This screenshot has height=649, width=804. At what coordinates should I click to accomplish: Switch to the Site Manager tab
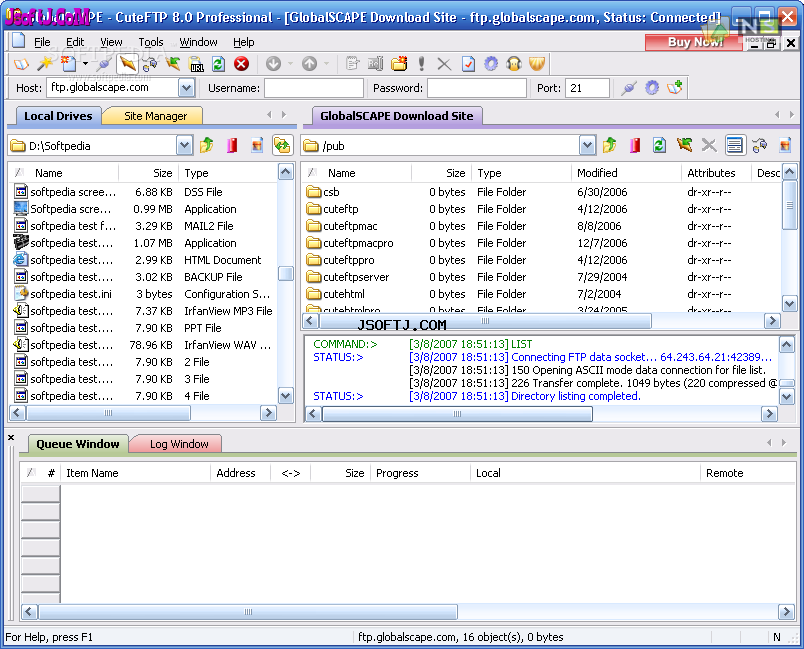pos(155,116)
